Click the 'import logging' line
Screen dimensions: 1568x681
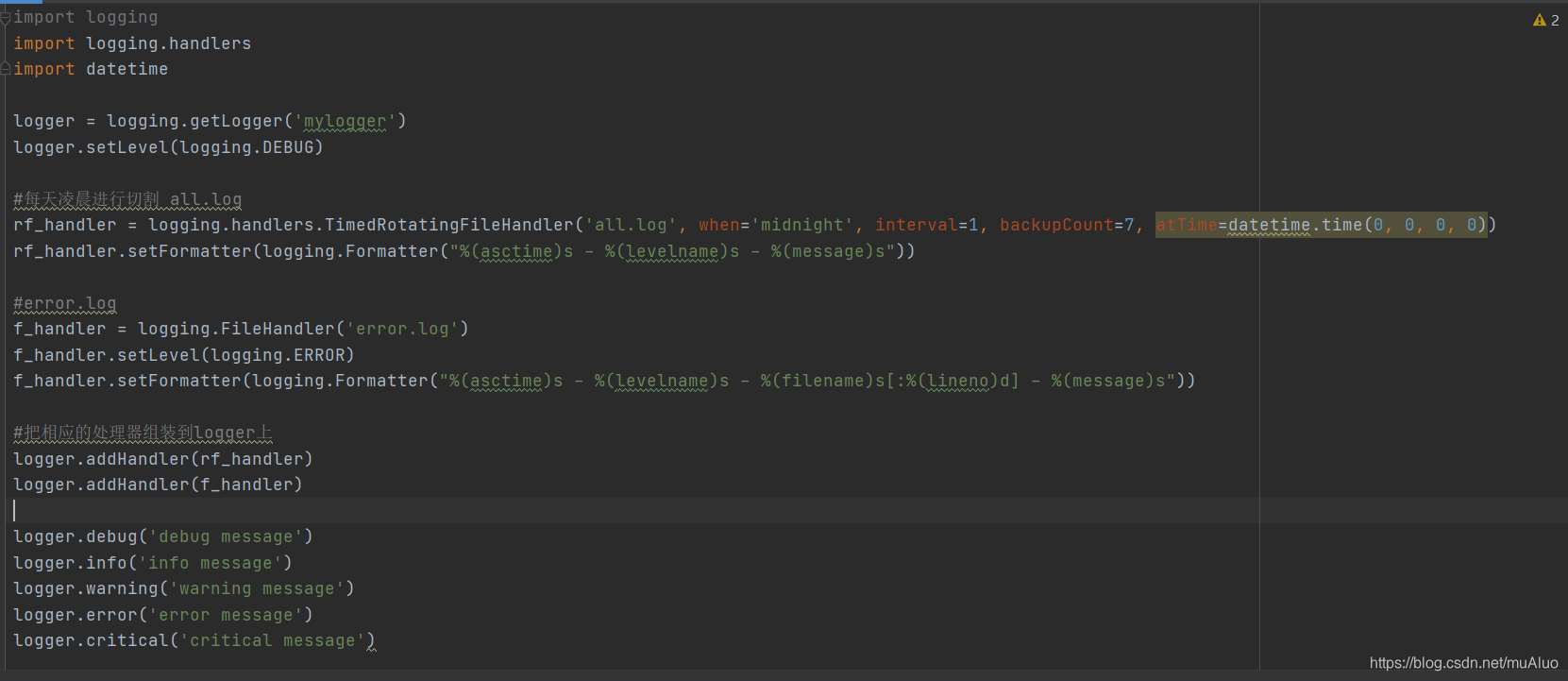(x=86, y=17)
